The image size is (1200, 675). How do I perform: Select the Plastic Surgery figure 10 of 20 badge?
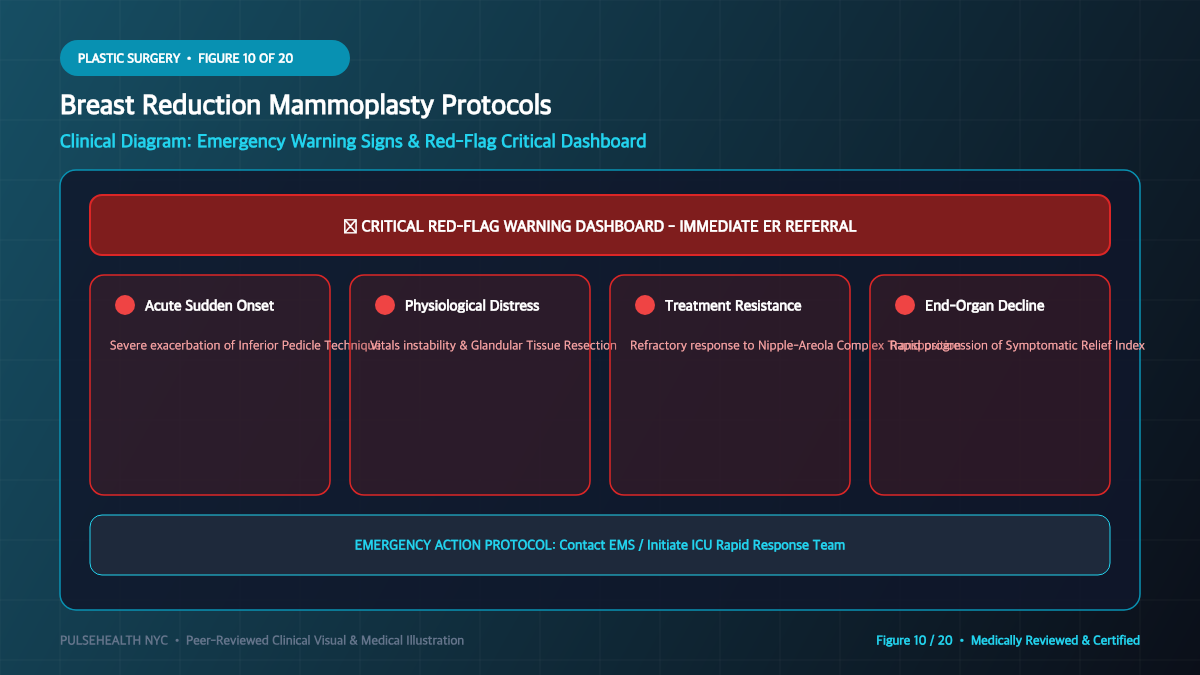(205, 58)
